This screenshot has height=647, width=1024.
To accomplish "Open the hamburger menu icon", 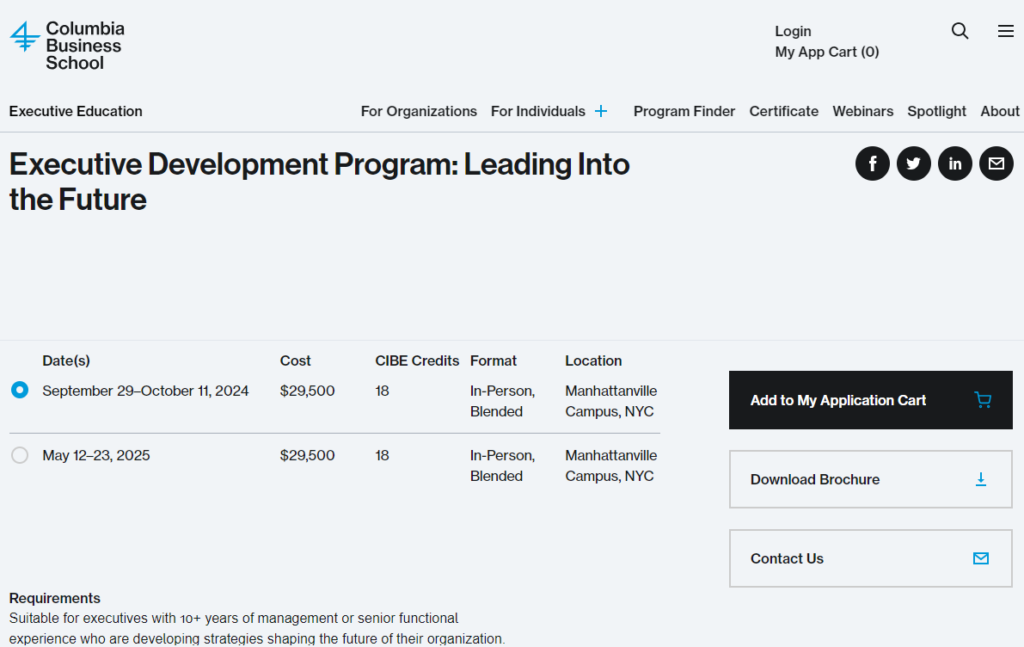I will pyautogui.click(x=1006, y=31).
